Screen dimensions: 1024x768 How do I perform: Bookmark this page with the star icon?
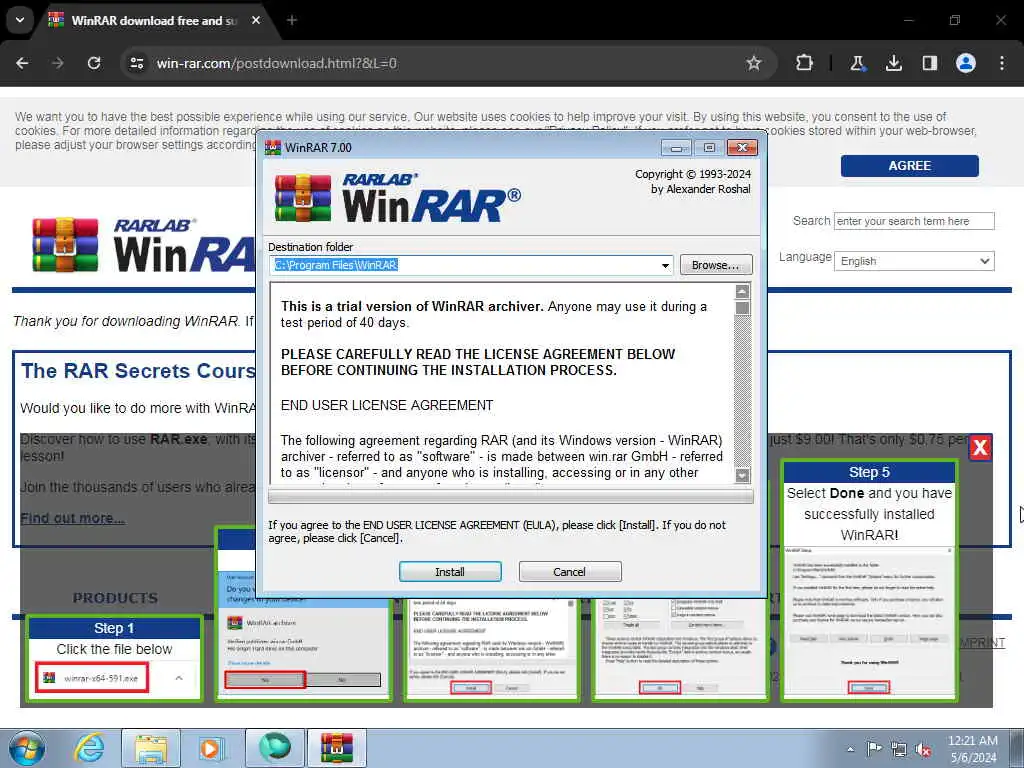point(754,63)
